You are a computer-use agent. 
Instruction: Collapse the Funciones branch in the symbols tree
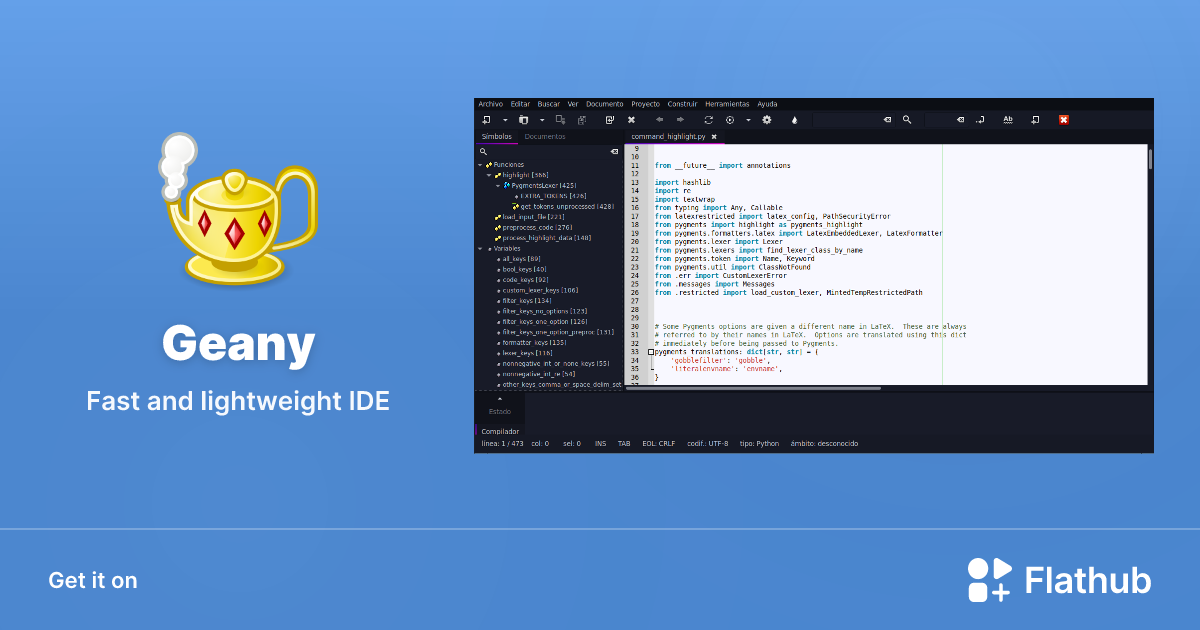[479, 164]
